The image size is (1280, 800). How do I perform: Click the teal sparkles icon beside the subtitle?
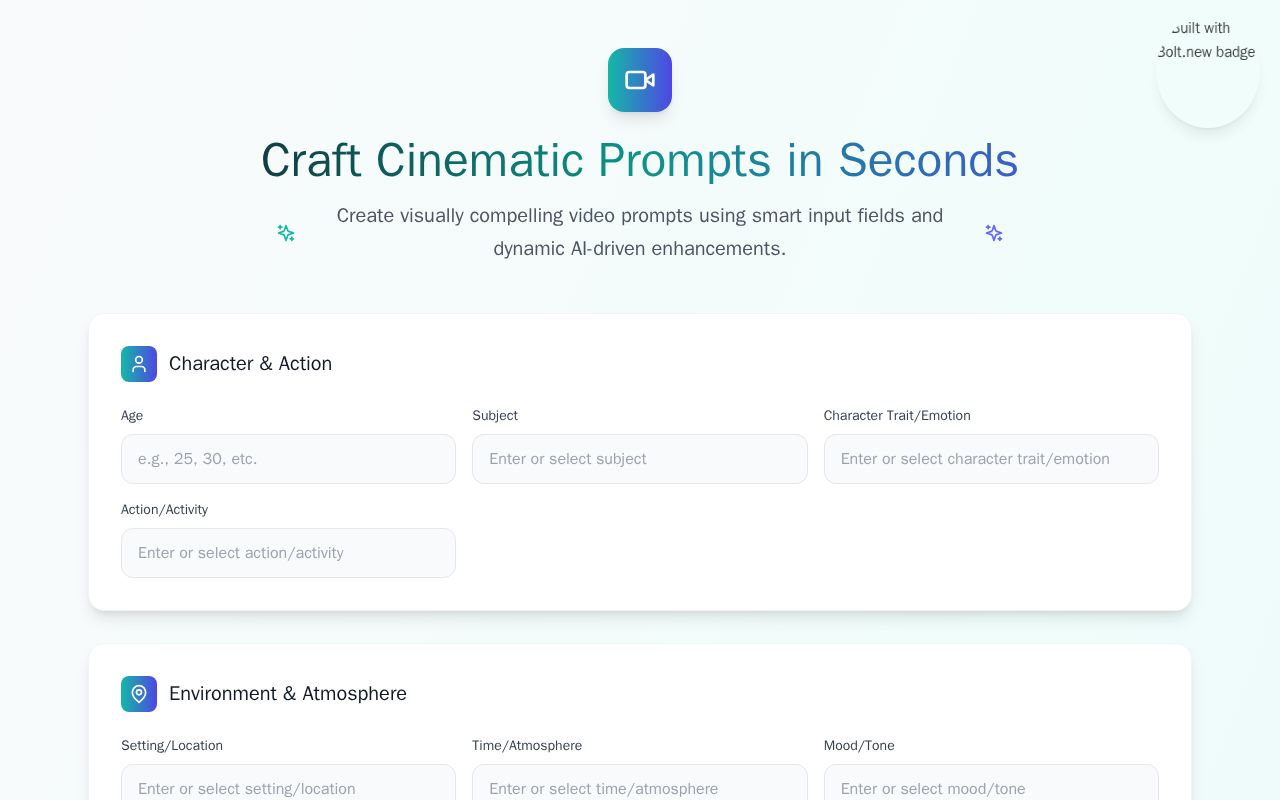[x=286, y=233]
